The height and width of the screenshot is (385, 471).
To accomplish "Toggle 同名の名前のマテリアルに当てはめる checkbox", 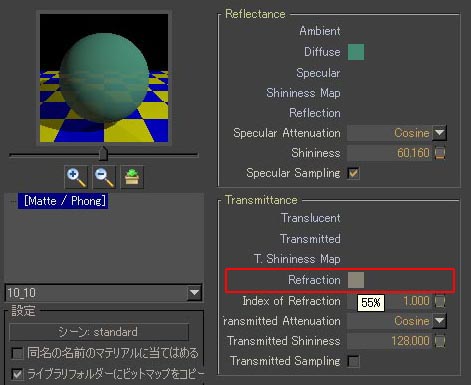I will [17, 353].
